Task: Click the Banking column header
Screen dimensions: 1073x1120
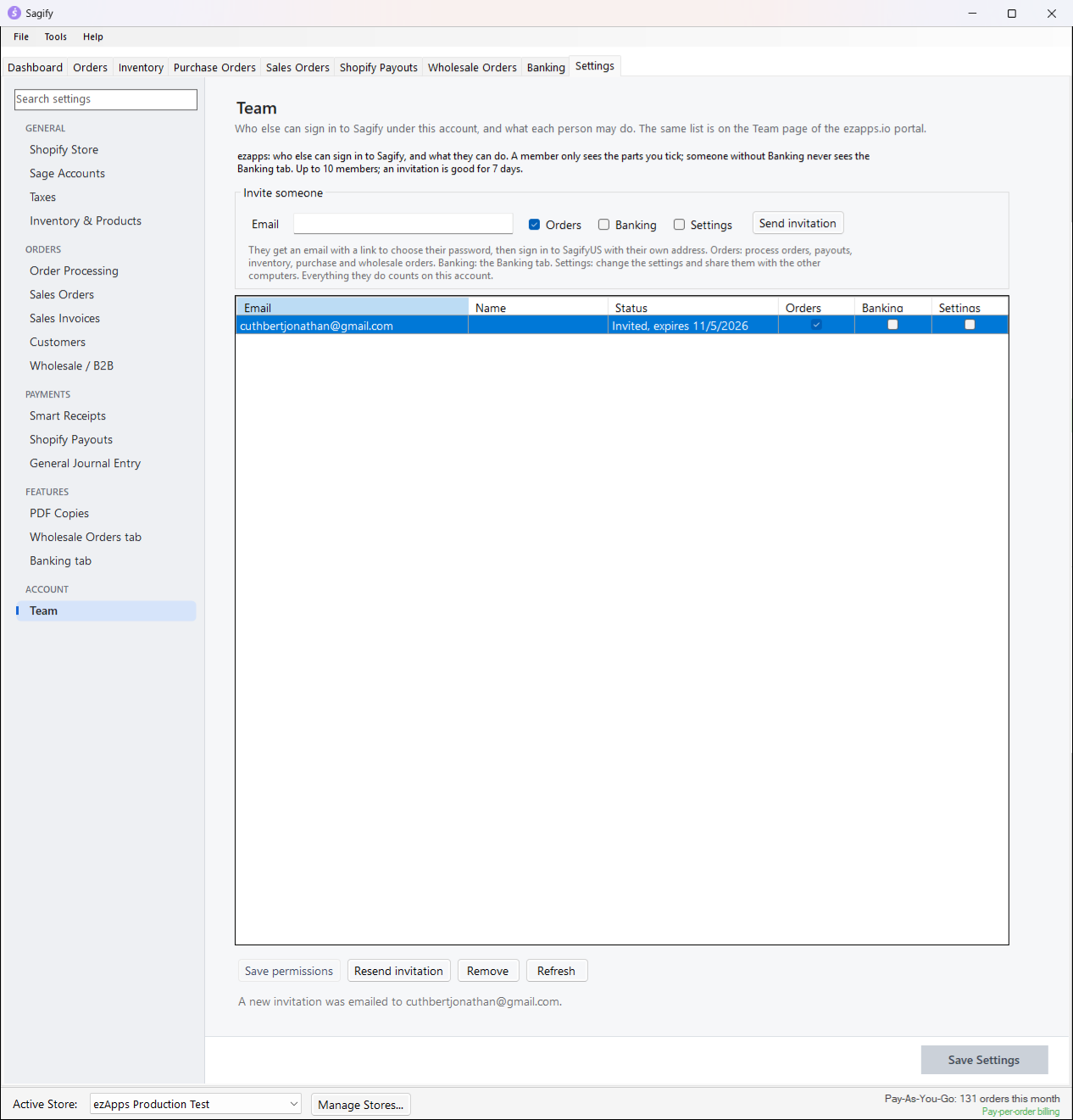Action: coord(893,307)
